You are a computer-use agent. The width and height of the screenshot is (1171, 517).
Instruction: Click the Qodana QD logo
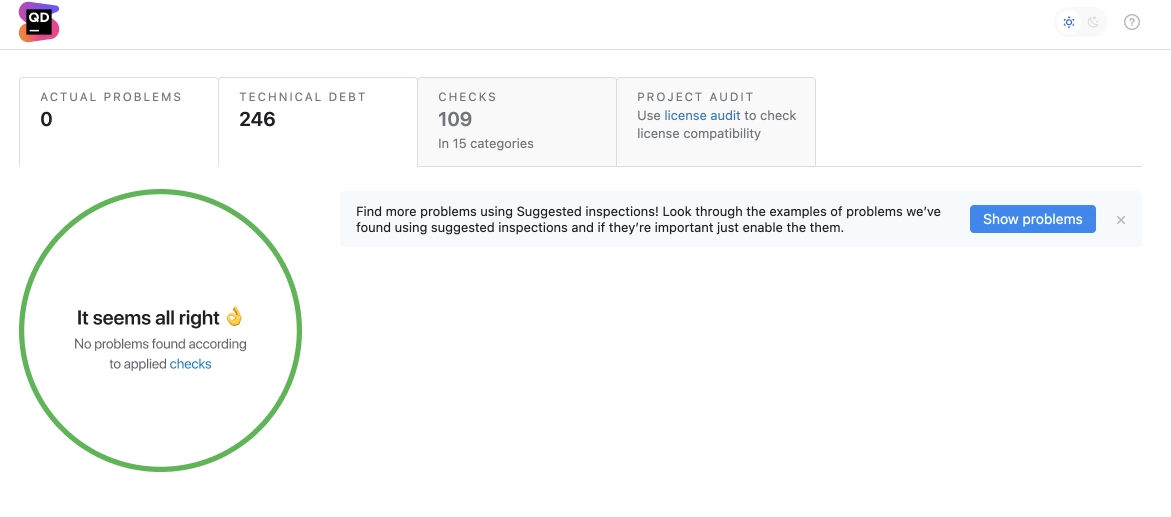(x=39, y=22)
